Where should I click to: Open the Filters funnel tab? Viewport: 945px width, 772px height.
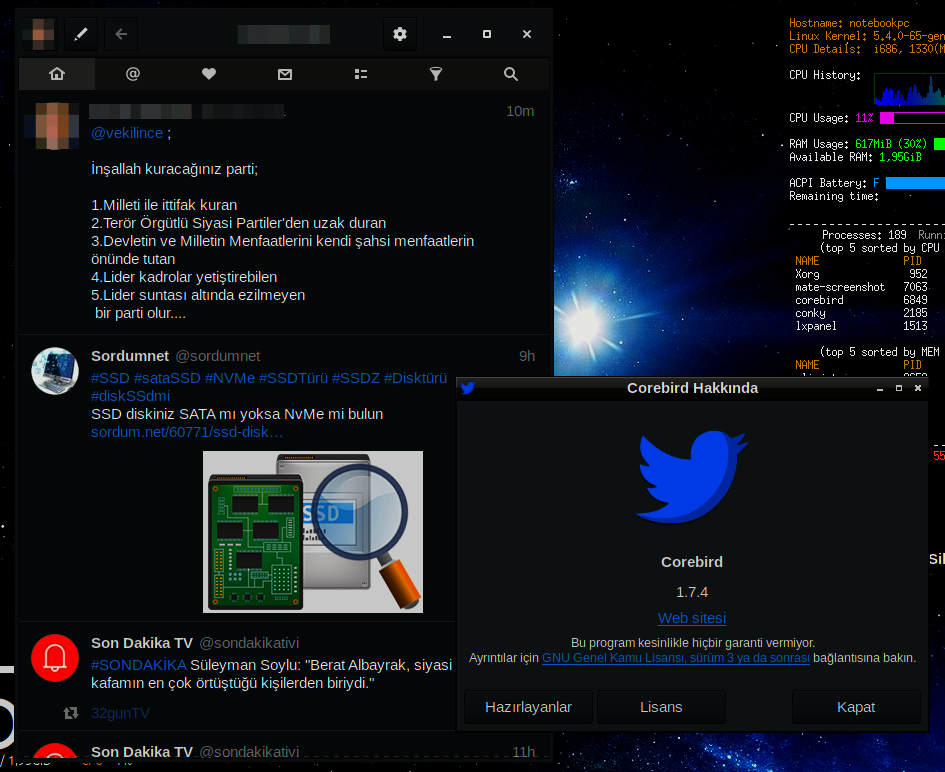436,74
